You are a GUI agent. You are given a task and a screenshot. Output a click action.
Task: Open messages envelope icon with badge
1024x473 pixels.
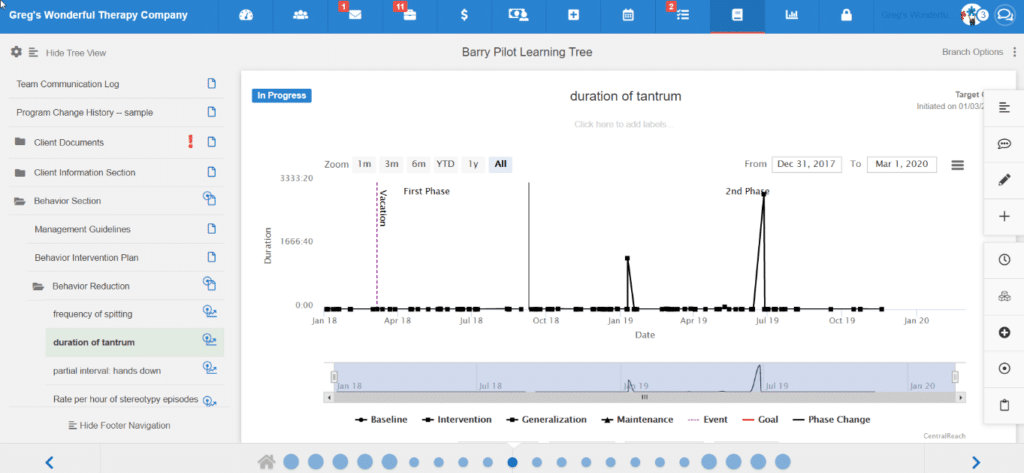[355, 16]
